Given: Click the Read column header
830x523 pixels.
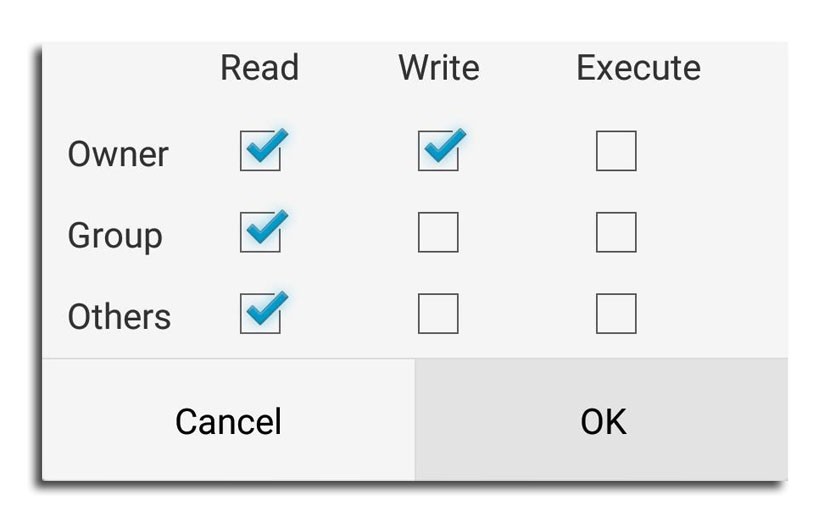Looking at the screenshot, I should [x=259, y=68].
